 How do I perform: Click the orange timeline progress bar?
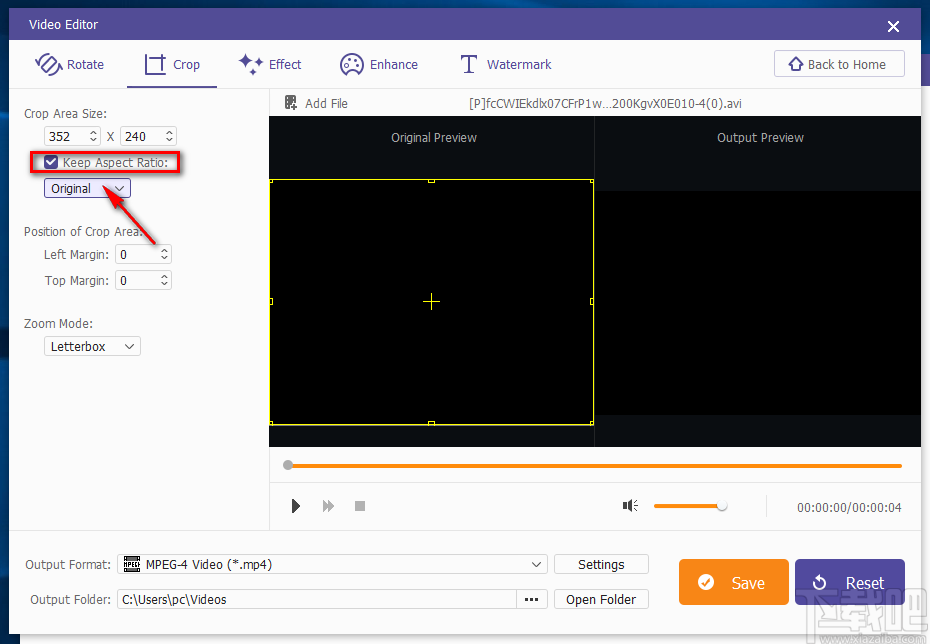(596, 466)
